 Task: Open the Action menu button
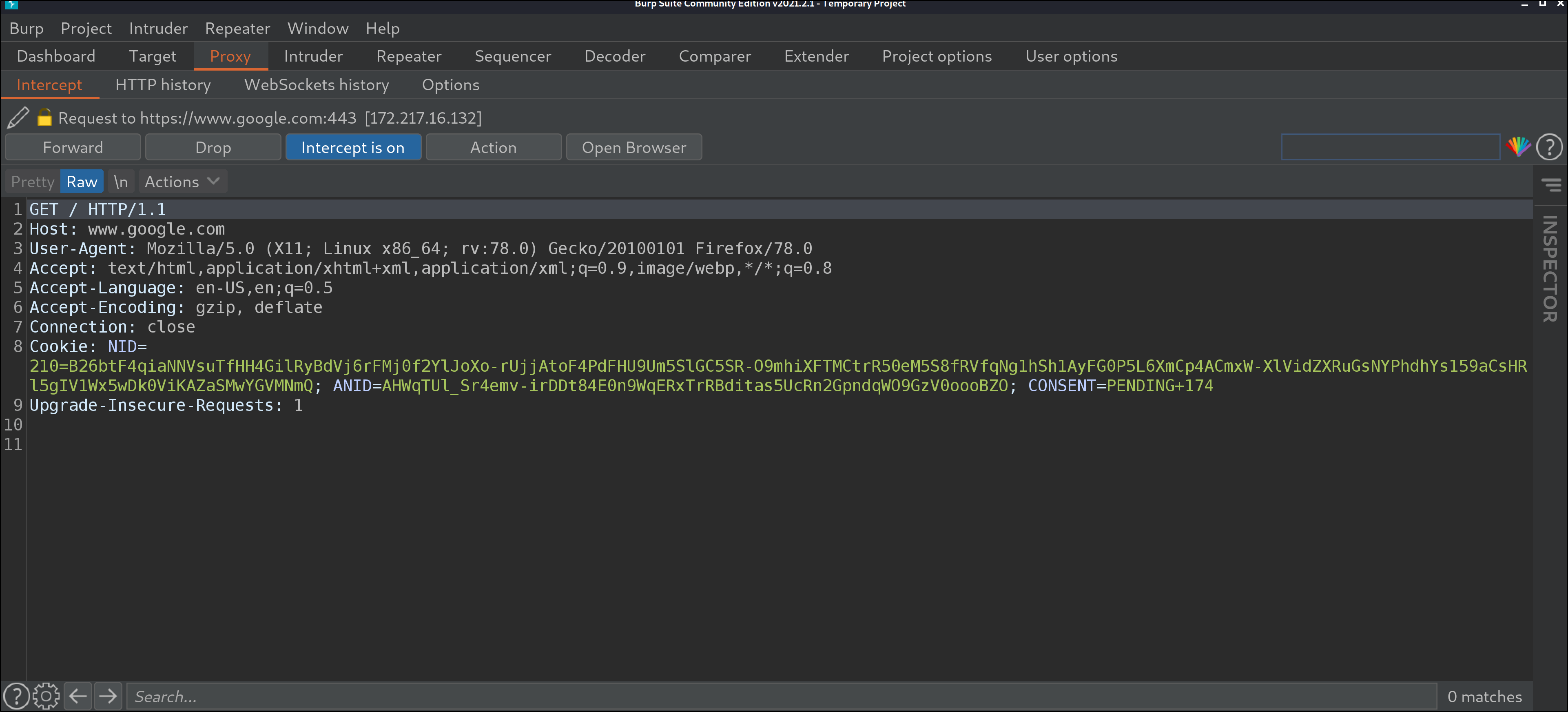click(493, 147)
